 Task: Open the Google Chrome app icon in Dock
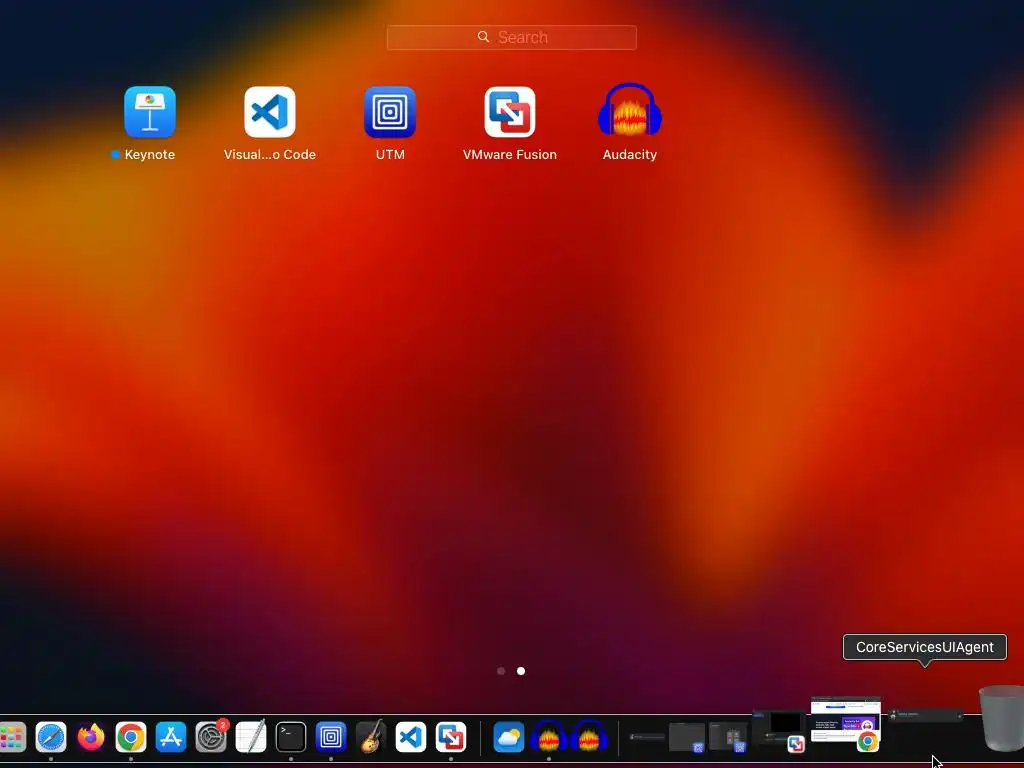point(131,737)
